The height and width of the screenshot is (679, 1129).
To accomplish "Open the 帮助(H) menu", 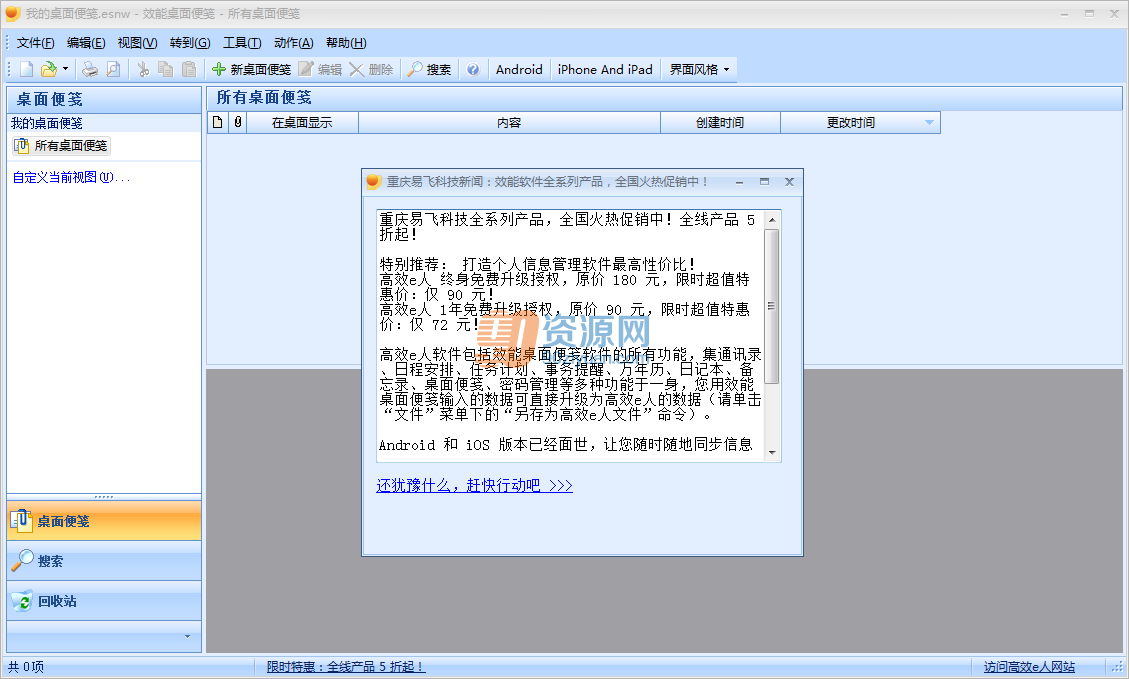I will click(346, 42).
